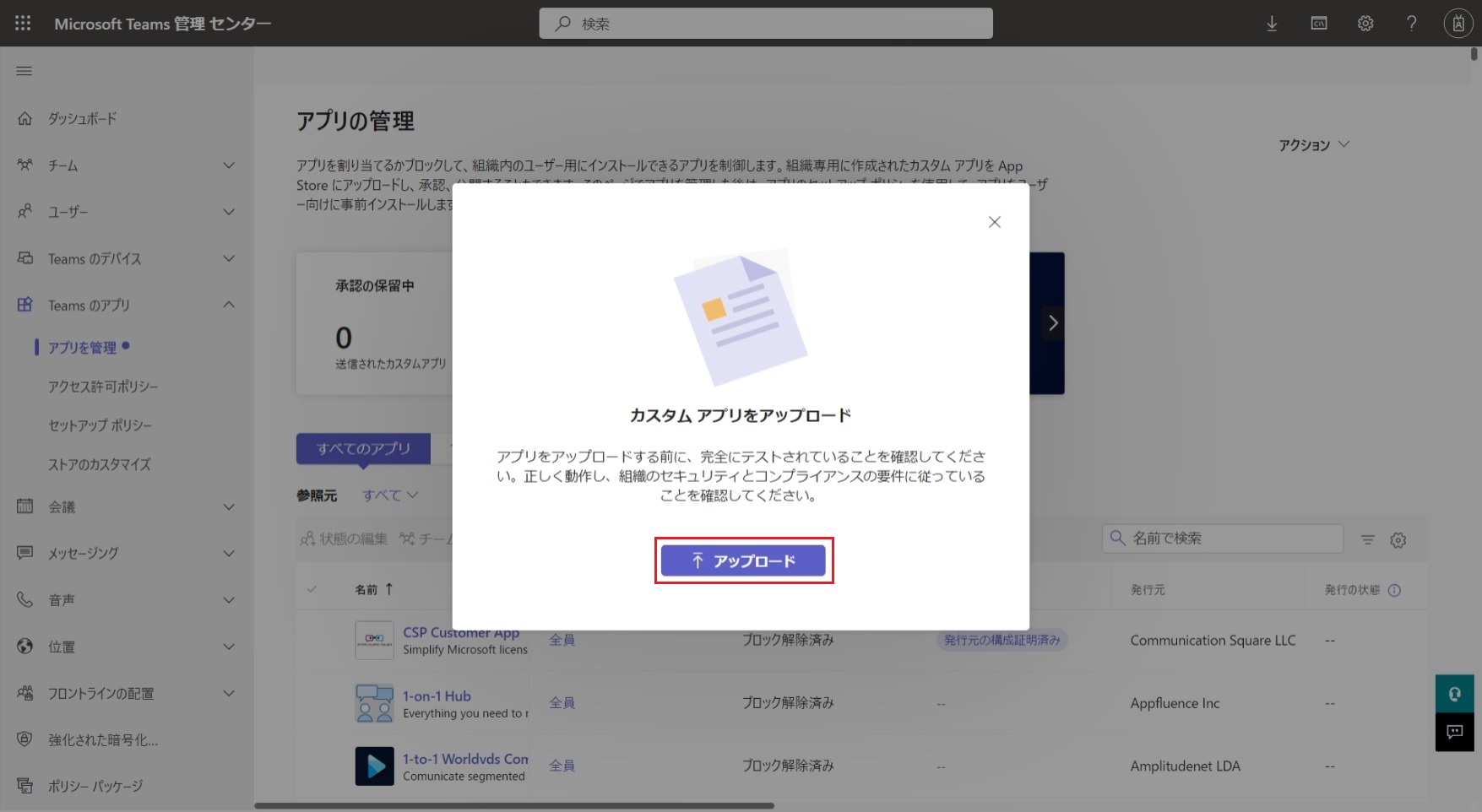
Task: Click the Upload (アップロード) button
Action: pyautogui.click(x=742, y=560)
